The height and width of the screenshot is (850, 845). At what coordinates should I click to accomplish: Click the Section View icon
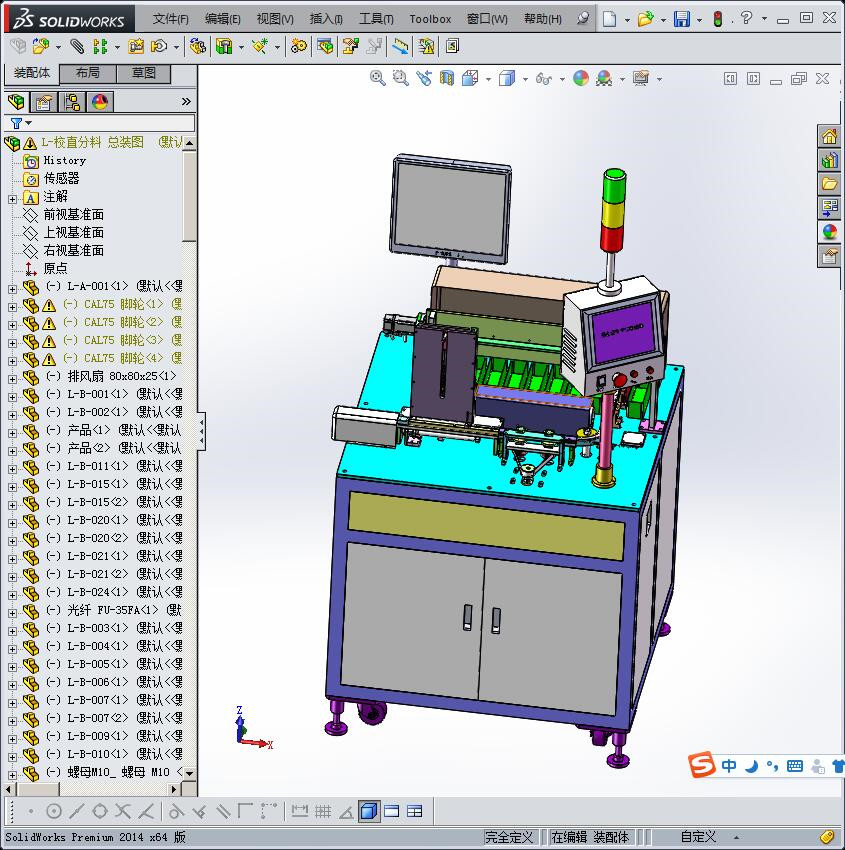(447, 79)
